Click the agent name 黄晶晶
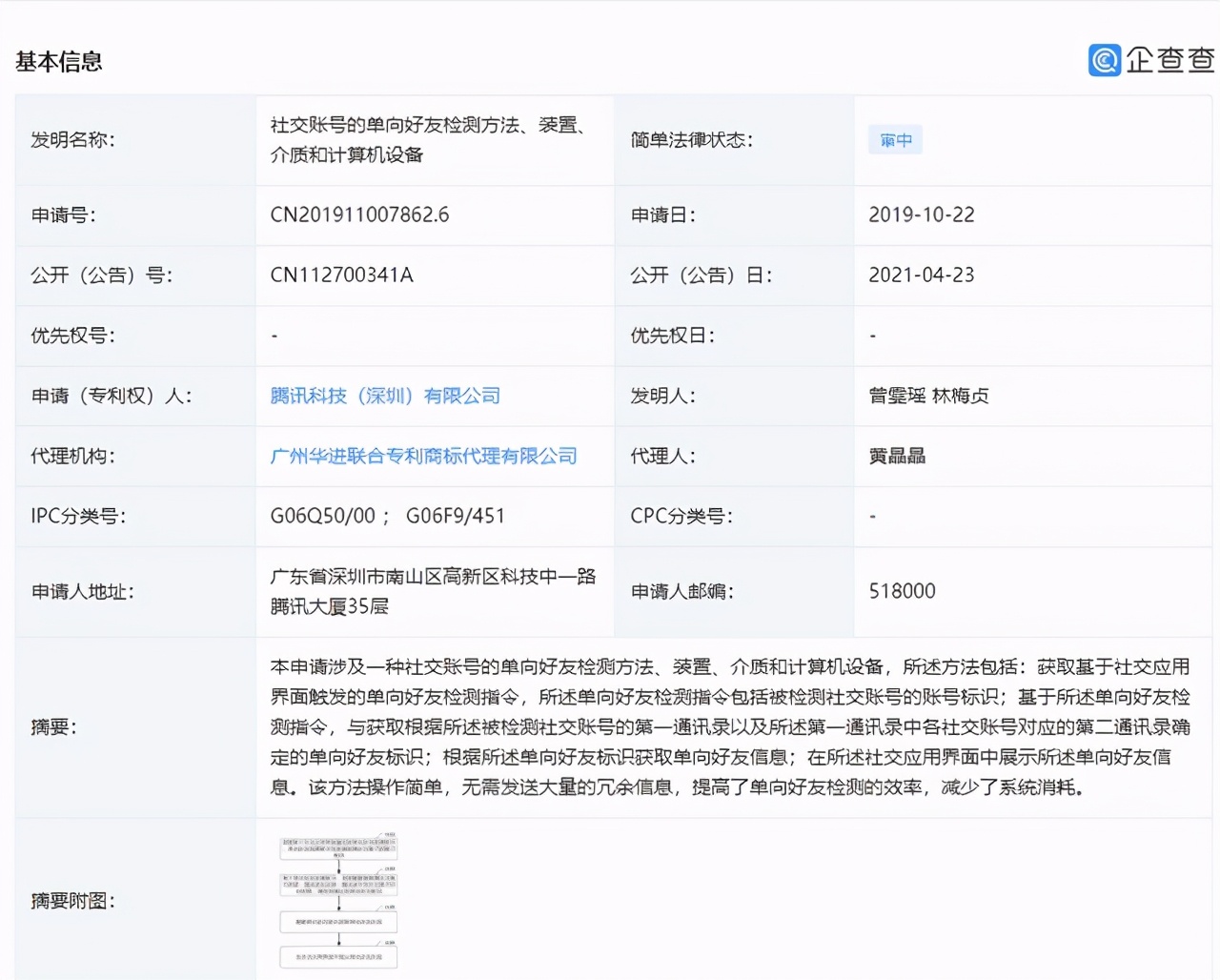Image resolution: width=1220 pixels, height=980 pixels. click(x=897, y=457)
